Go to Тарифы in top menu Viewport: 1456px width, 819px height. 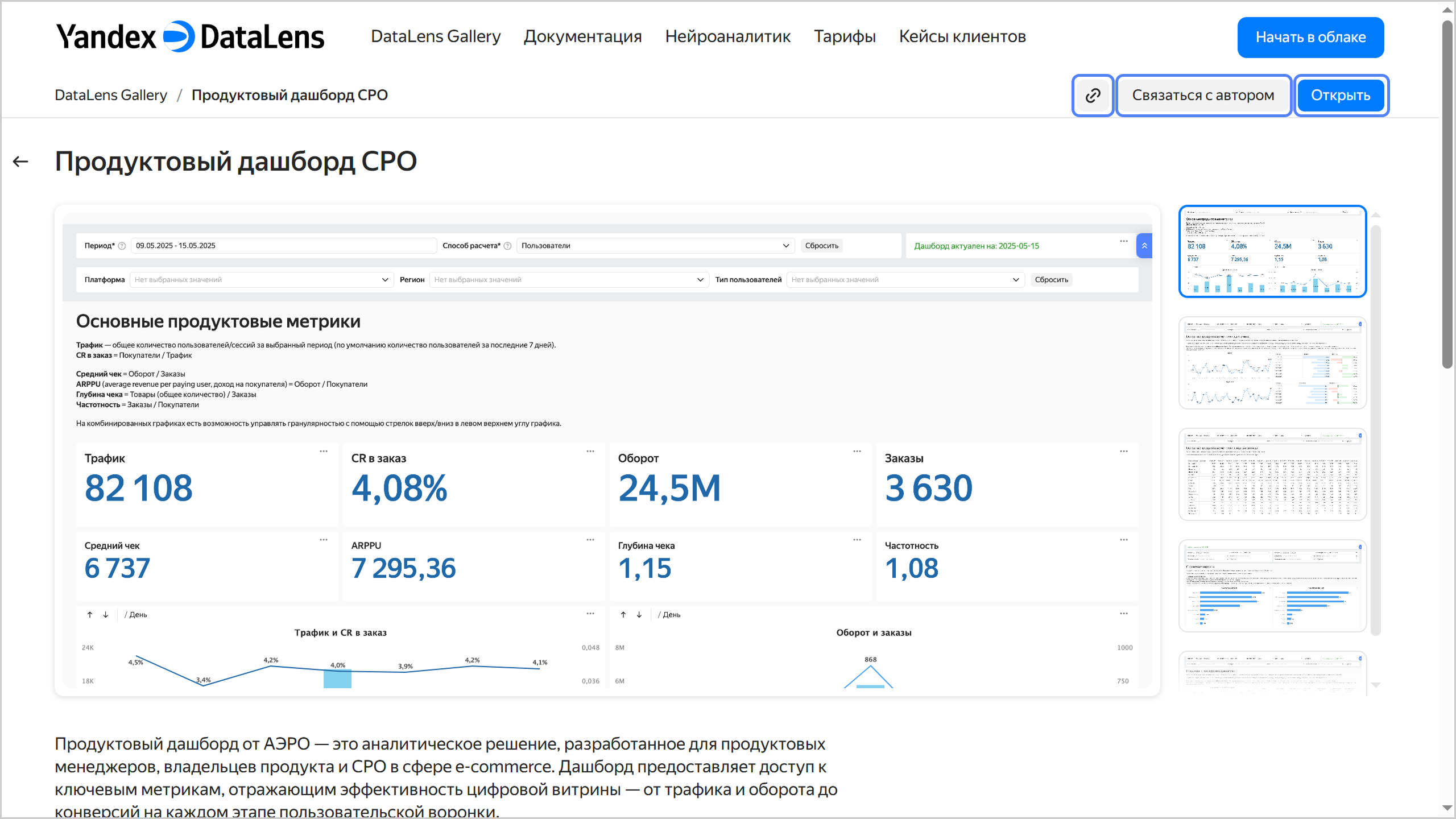(845, 37)
